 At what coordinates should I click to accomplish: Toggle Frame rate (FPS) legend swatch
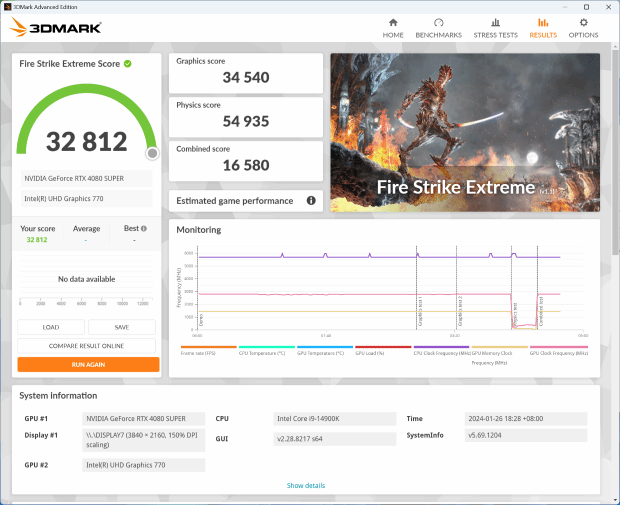pyautogui.click(x=208, y=347)
